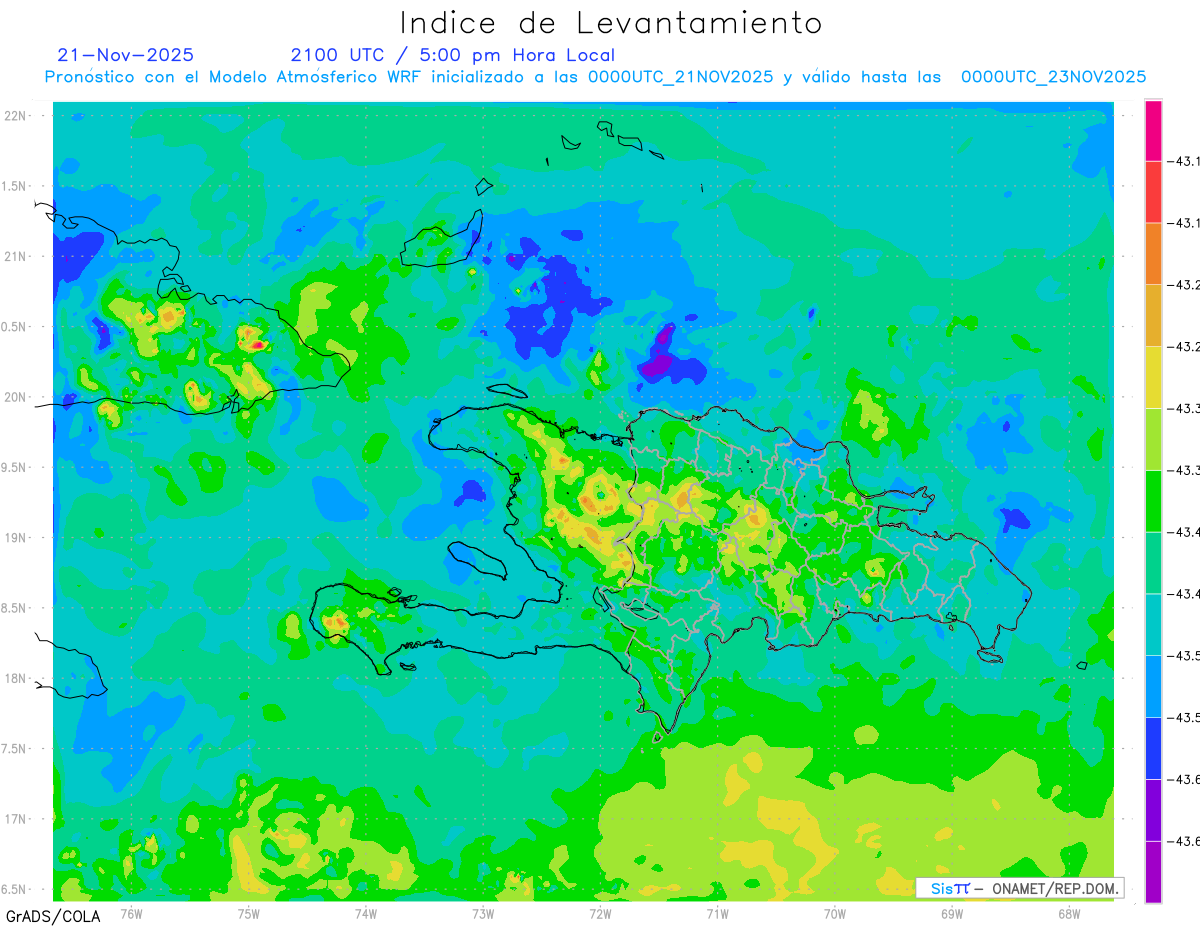Pick the orange colorbar swatch
1200x927 pixels.
tap(1153, 254)
